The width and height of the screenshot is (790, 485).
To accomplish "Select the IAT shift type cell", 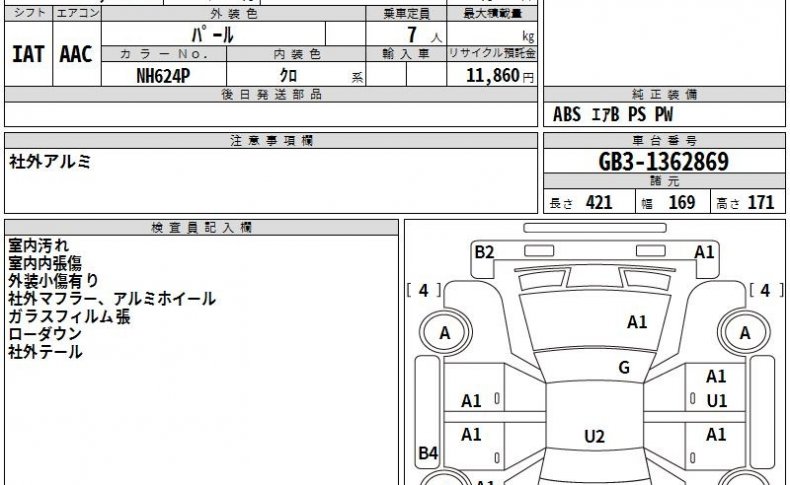I will pyautogui.click(x=28, y=54).
